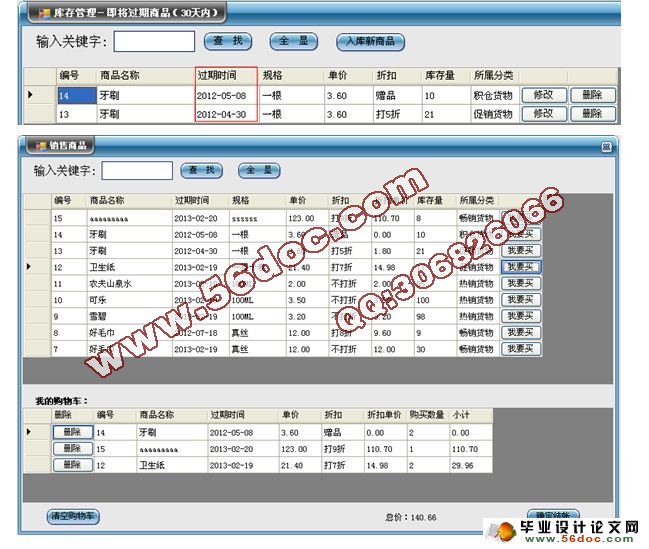Select 编号 column header in sales table
This screenshot has width=649, height=549.
69,200
